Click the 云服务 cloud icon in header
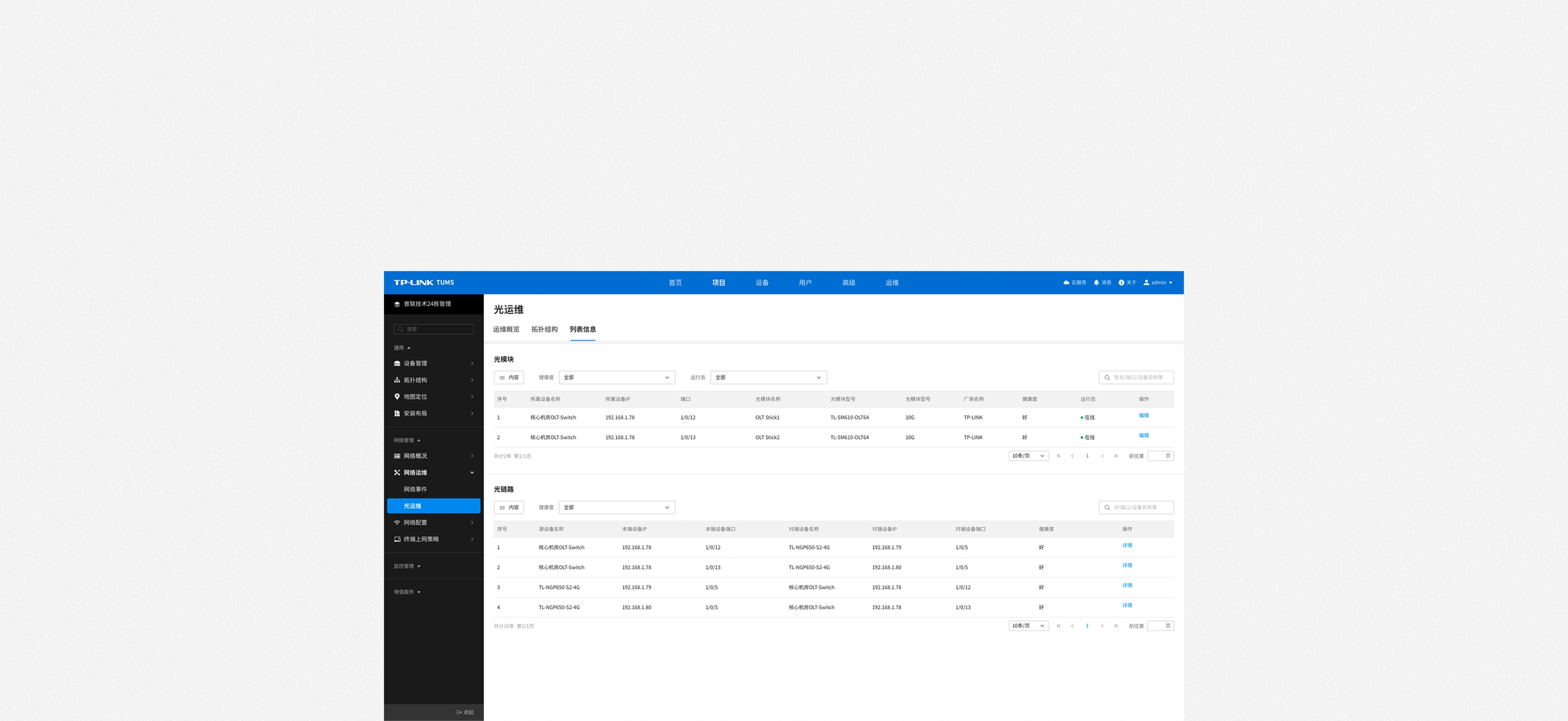The height and width of the screenshot is (721, 1568). tap(1066, 282)
